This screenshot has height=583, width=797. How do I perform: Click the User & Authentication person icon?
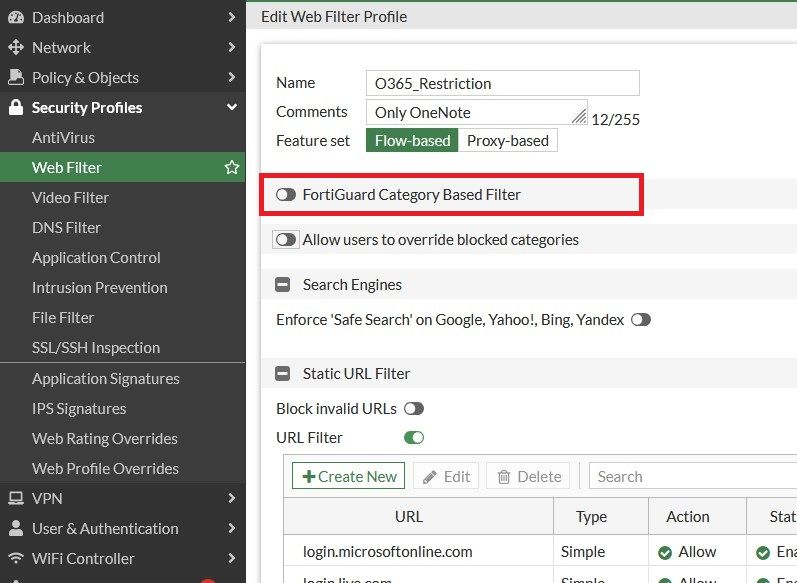click(x=16, y=528)
